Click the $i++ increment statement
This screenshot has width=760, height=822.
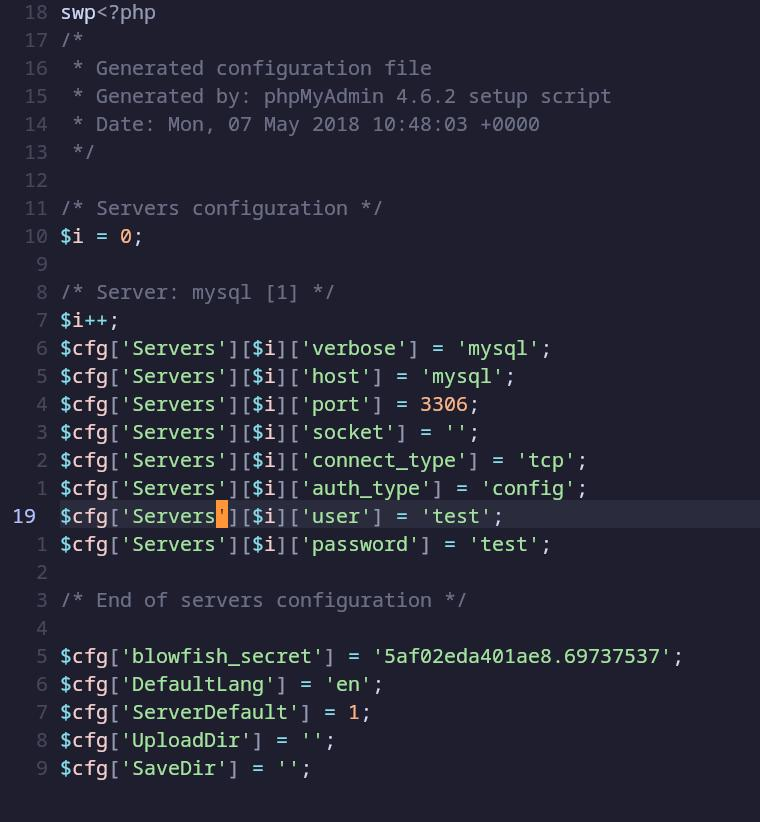pyautogui.click(x=90, y=320)
